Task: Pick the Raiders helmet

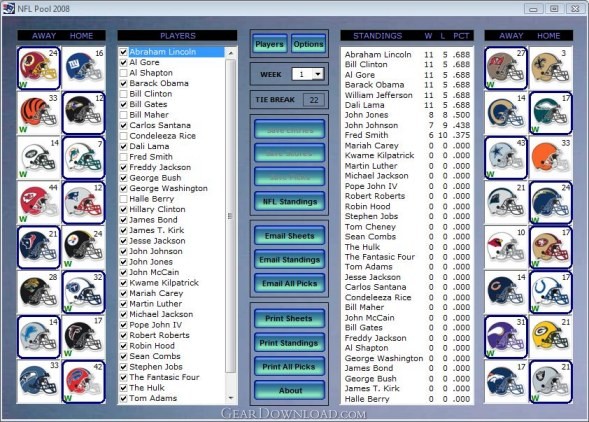Action: click(x=550, y=382)
